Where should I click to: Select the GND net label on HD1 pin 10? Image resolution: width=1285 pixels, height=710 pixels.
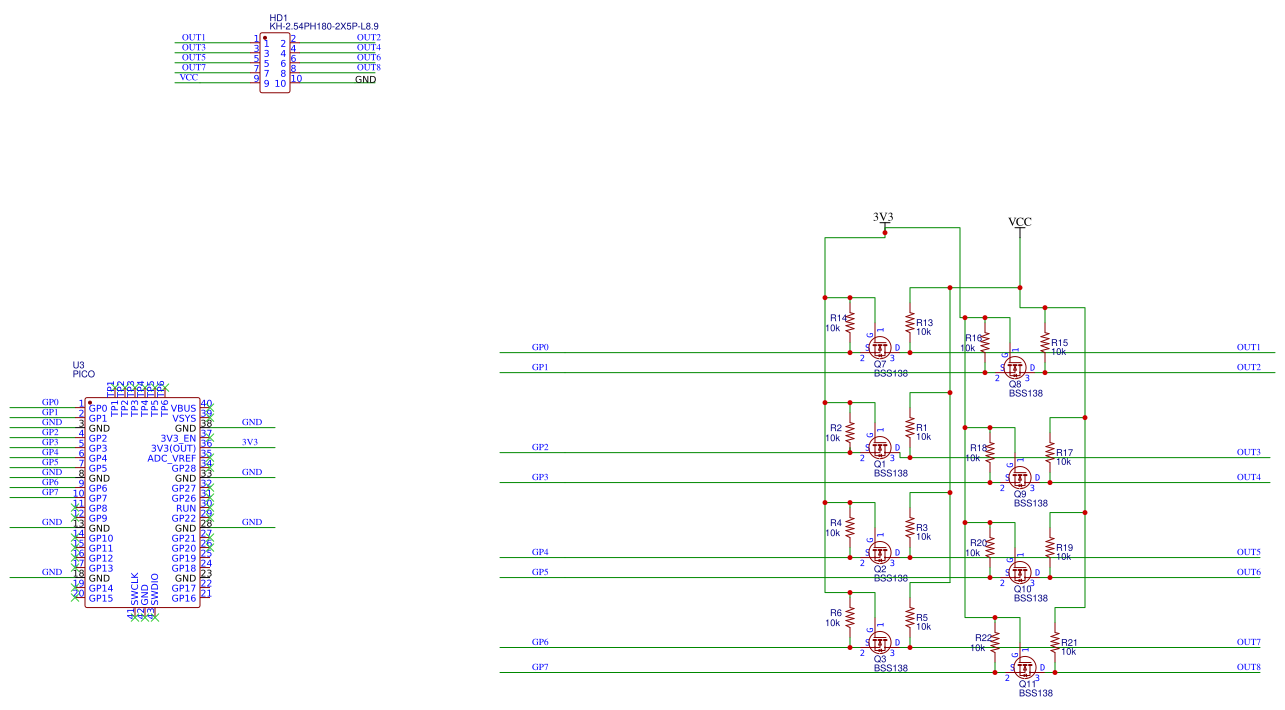(366, 78)
